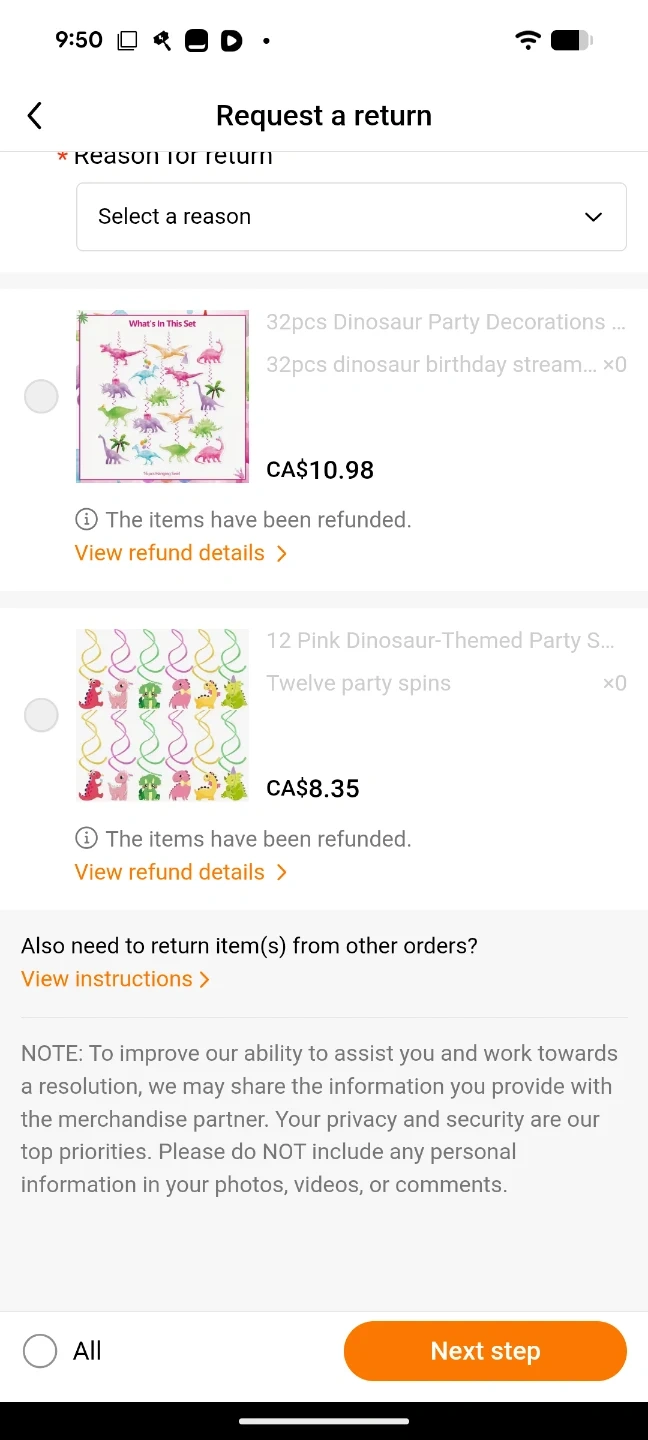648x1440 pixels.
Task: Open View refund details for CA$10.98 item
Action: (170, 554)
